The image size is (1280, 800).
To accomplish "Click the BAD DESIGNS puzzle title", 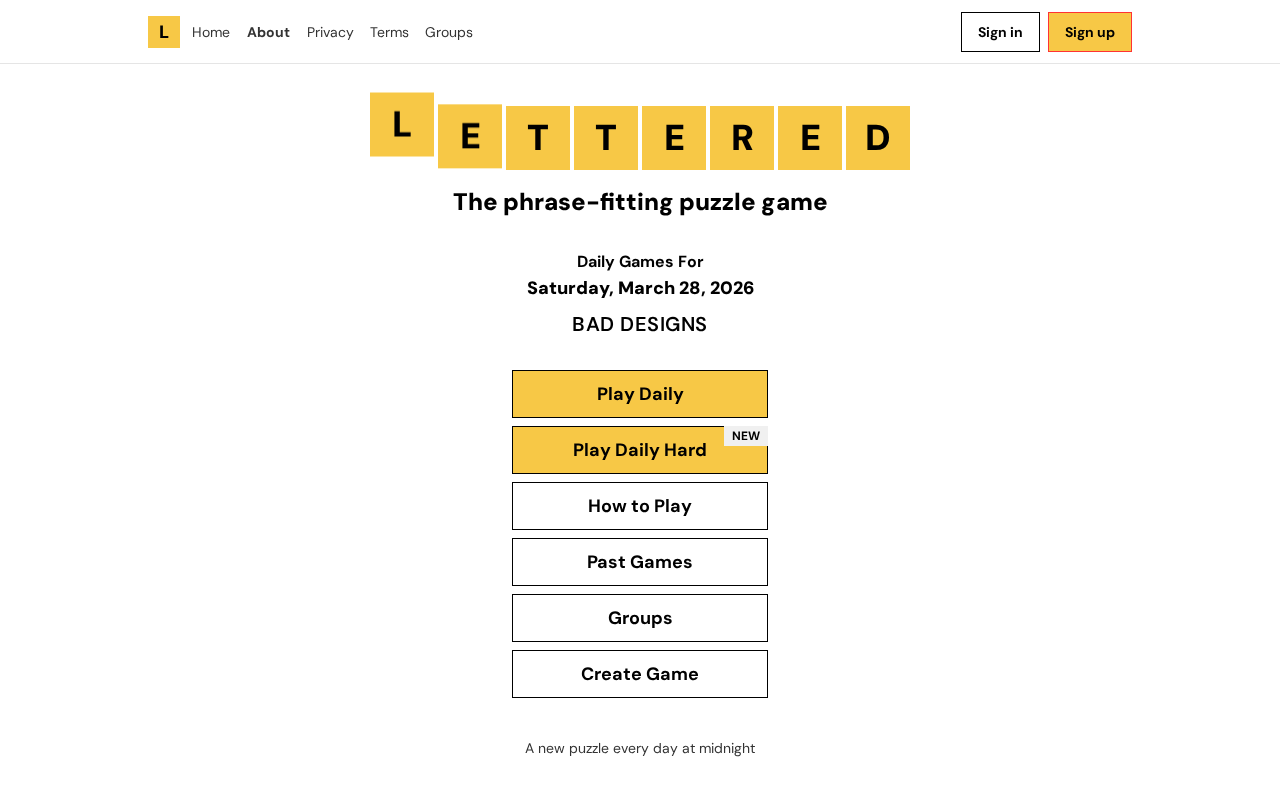I will point(640,325).
